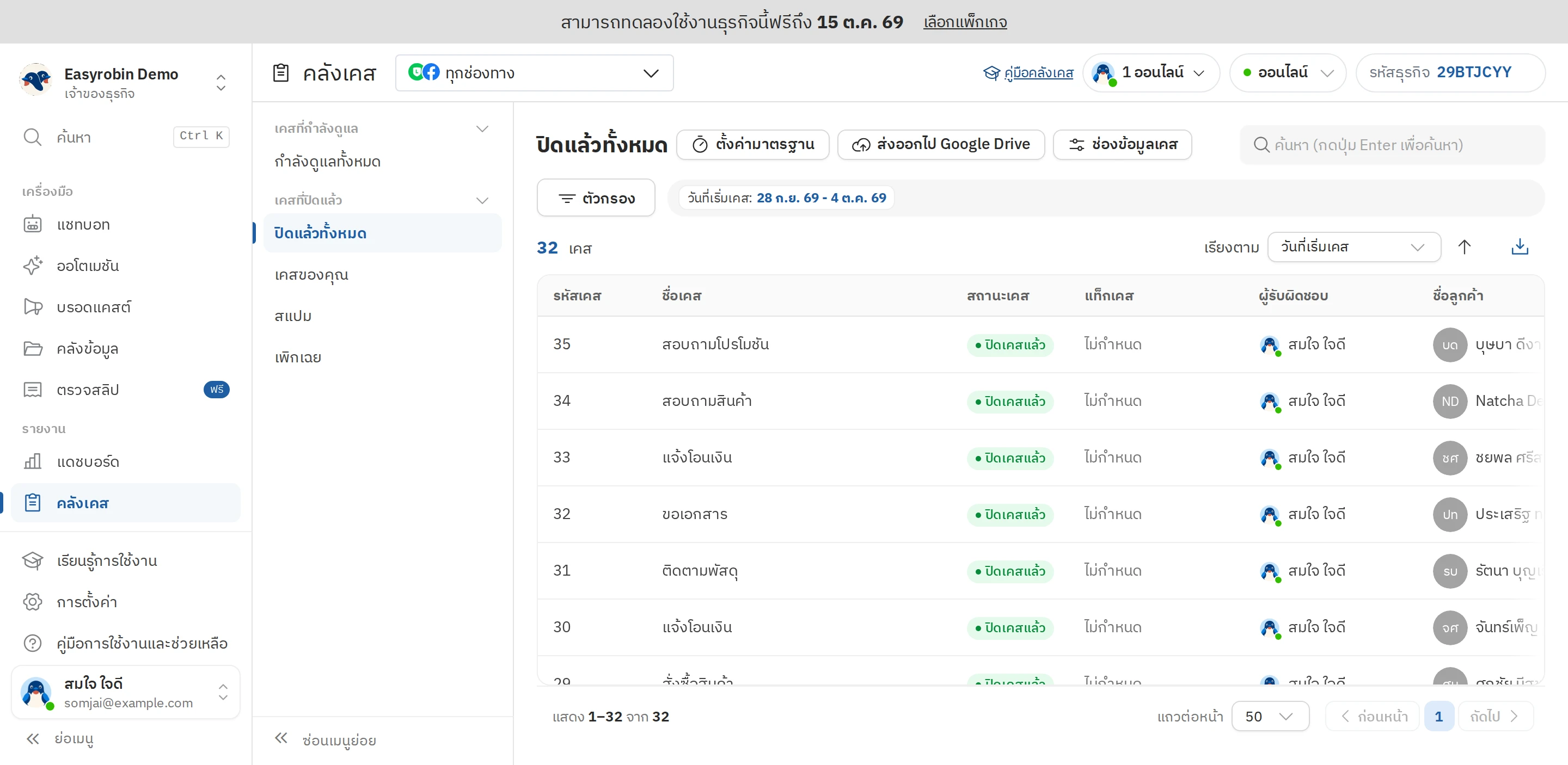Open ตรวจสลิป slip checker
The width and height of the screenshot is (1568, 765).
point(126,389)
